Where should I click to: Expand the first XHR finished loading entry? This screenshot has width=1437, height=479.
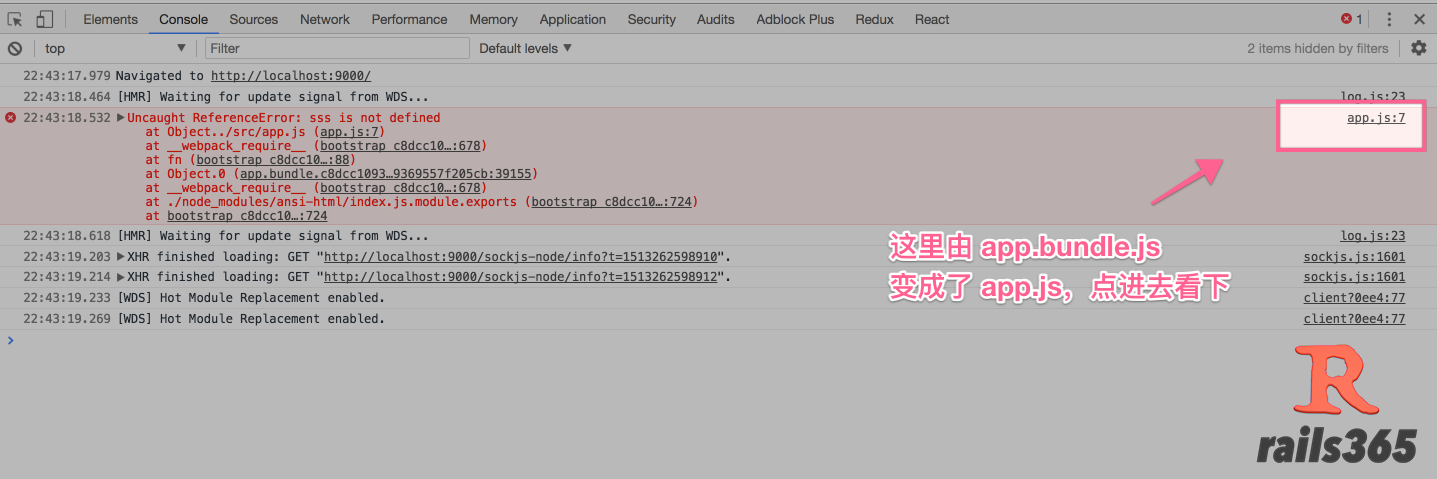tap(121, 257)
